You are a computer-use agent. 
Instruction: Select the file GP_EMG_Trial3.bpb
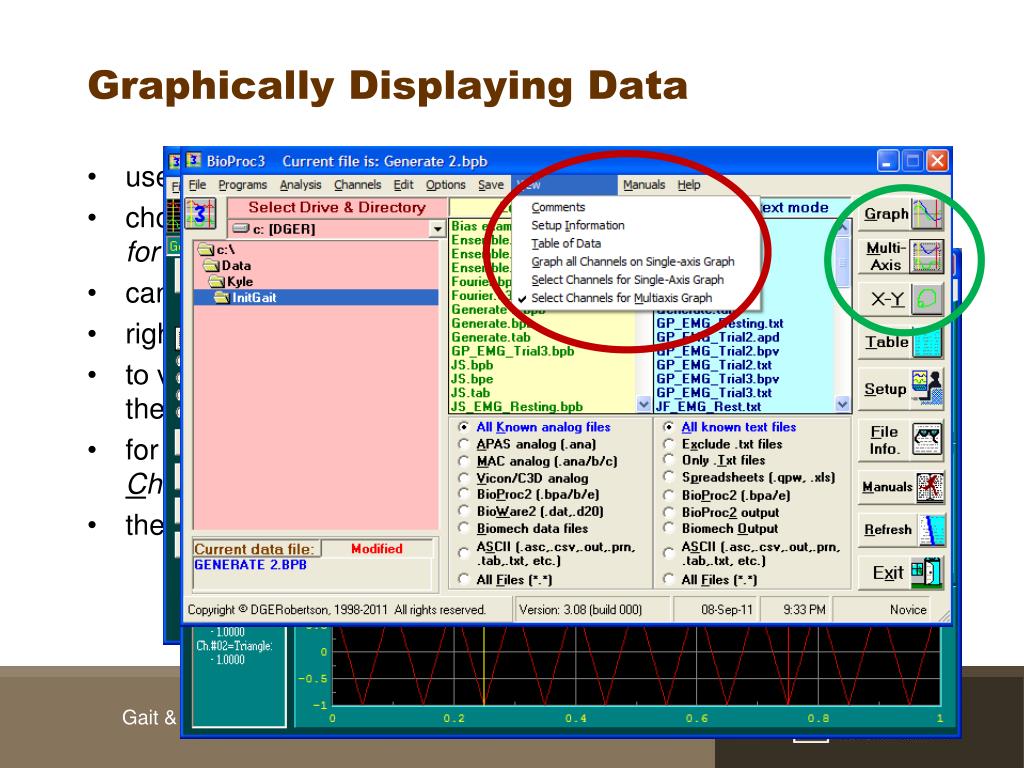click(513, 351)
